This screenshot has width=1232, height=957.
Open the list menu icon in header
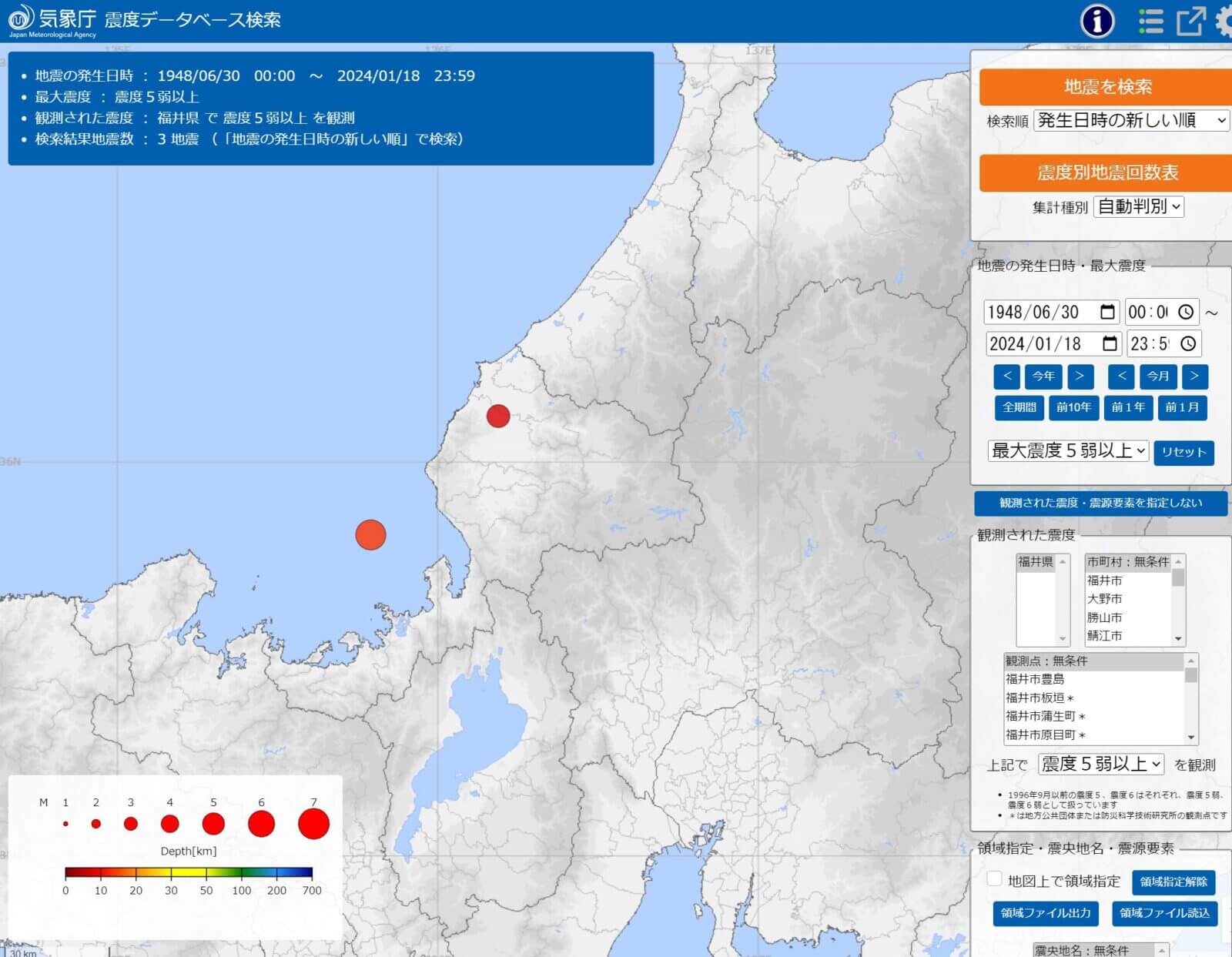[1150, 21]
